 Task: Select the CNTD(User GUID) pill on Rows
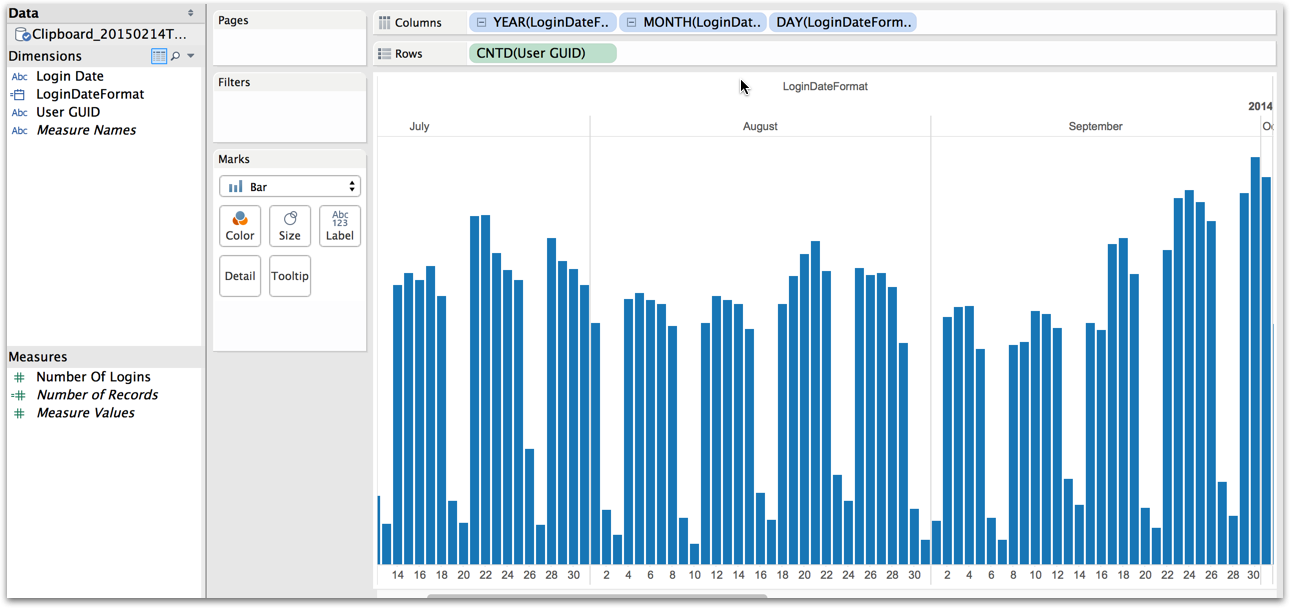tap(542, 53)
